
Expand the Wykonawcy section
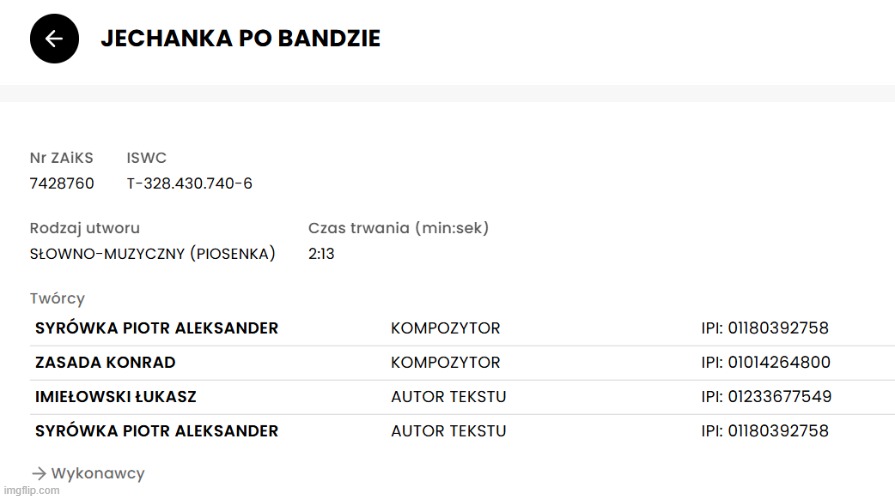[x=98, y=473]
